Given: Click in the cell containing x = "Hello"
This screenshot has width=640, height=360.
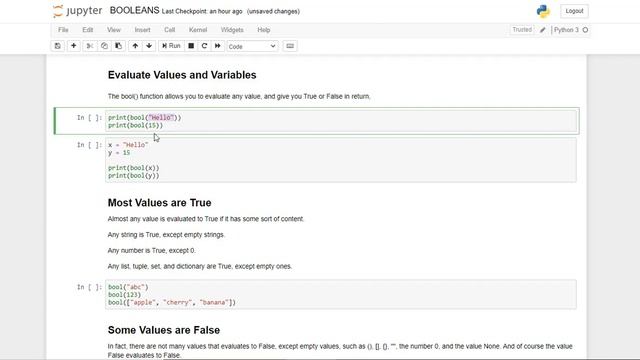Looking at the screenshot, I should point(341,160).
